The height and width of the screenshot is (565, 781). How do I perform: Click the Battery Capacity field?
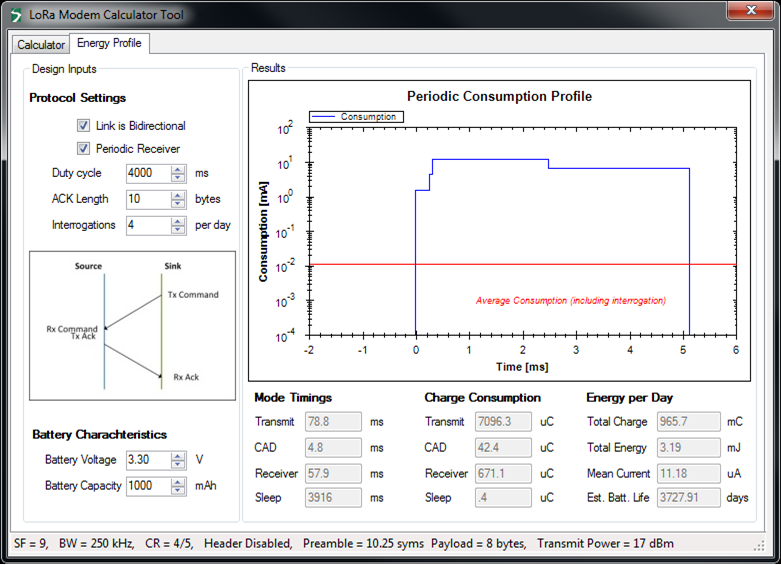tap(148, 487)
